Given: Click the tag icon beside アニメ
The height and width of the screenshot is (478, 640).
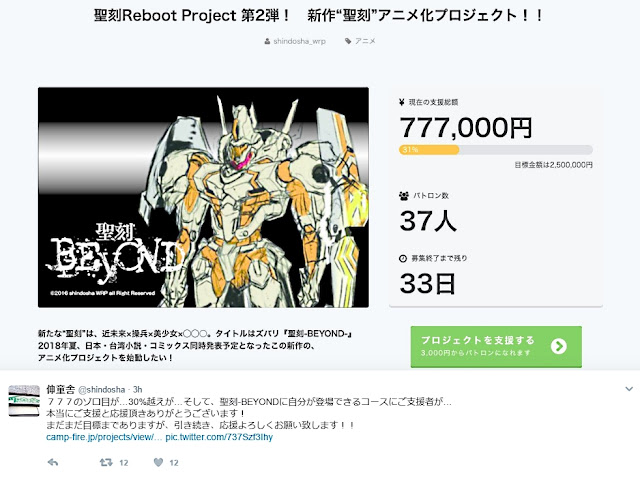Looking at the screenshot, I should pos(348,41).
